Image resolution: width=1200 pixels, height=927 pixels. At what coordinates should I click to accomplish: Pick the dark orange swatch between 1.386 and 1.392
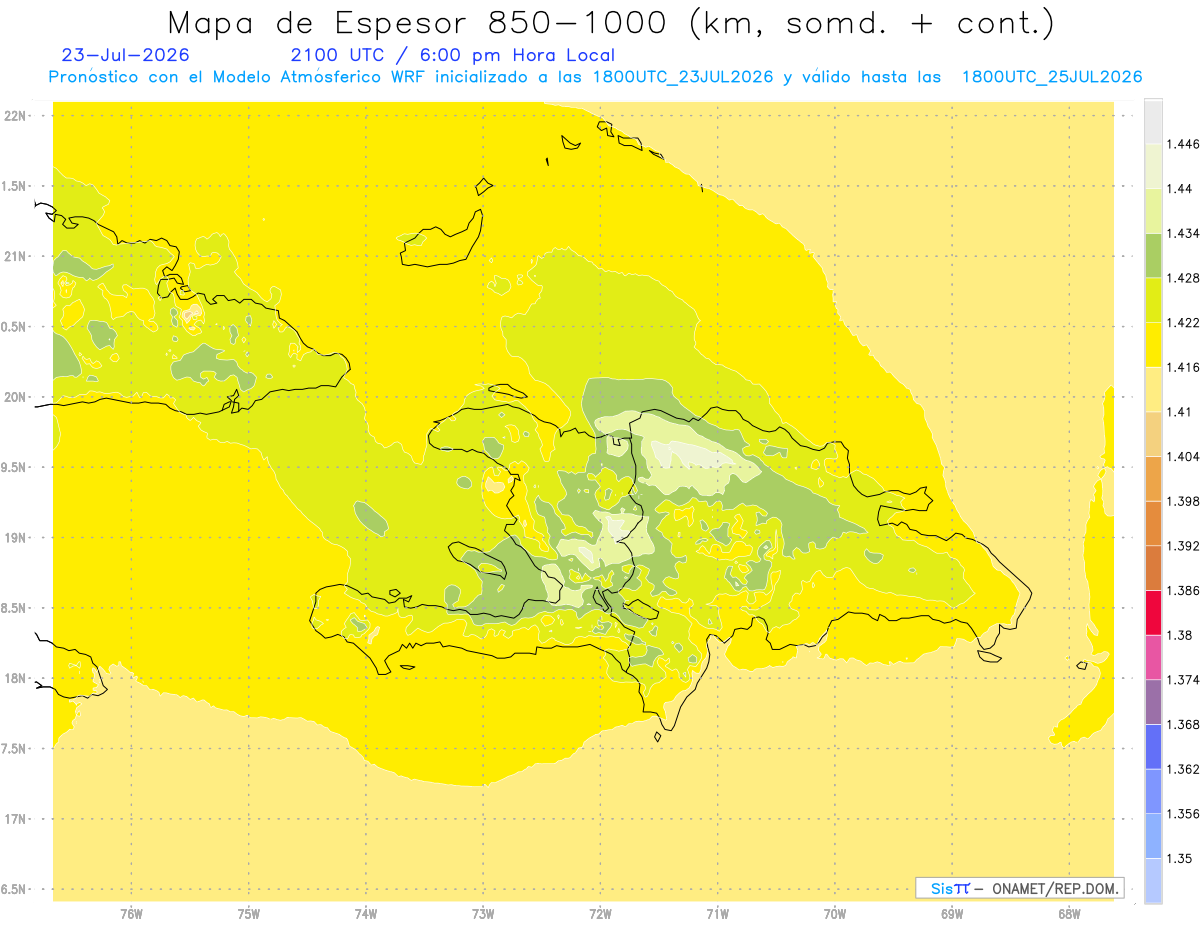pyautogui.click(x=1153, y=568)
